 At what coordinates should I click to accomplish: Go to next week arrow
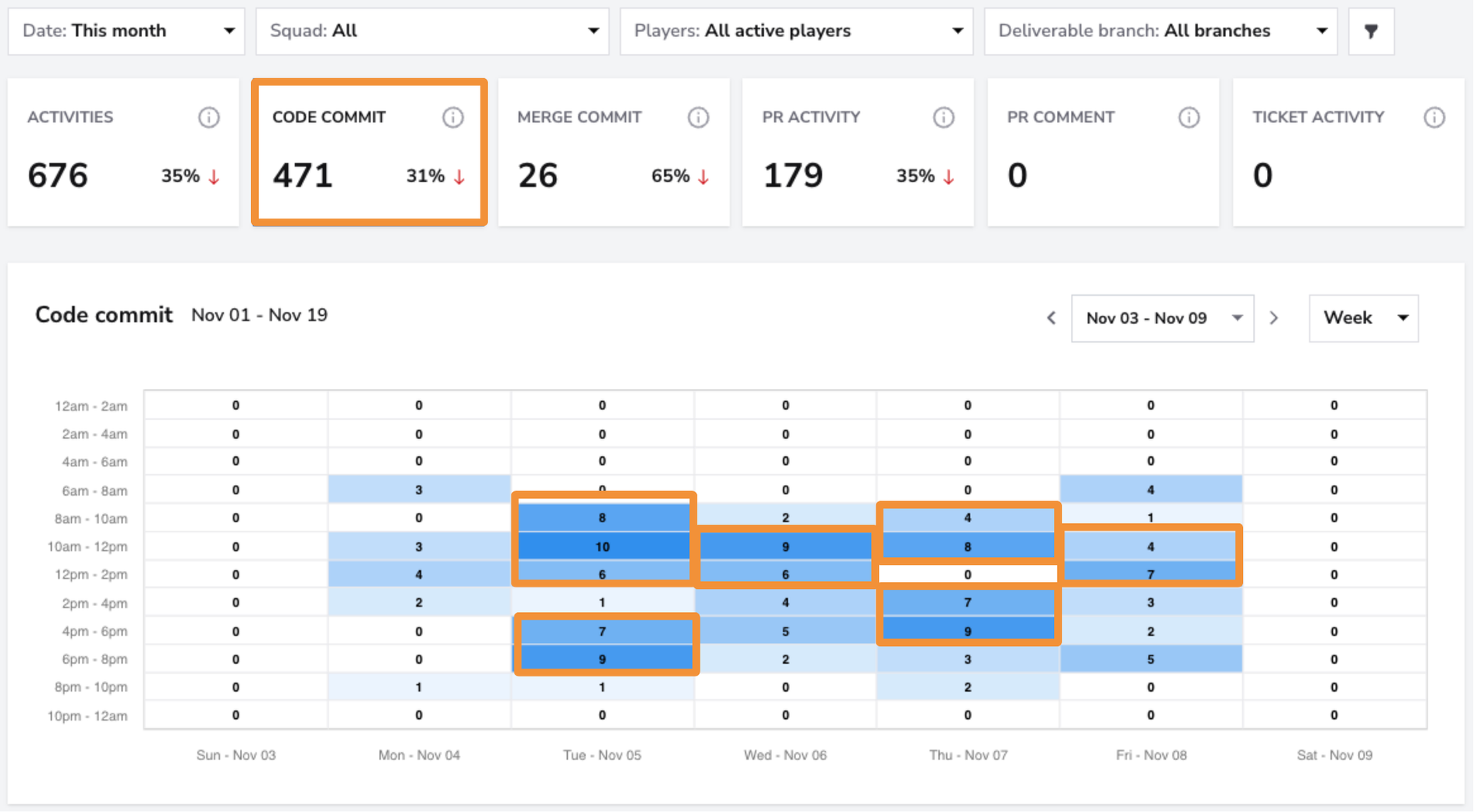pos(1274,318)
